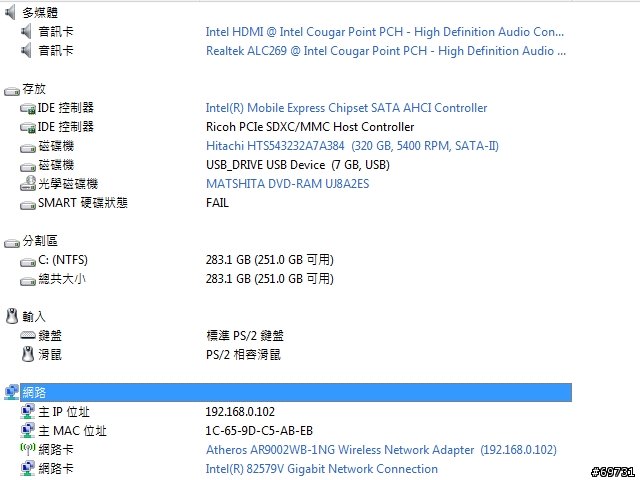This screenshot has height=480, width=640.
Task: Click the speaker icon on the Realtek ALC269 row
Action: tap(26, 51)
